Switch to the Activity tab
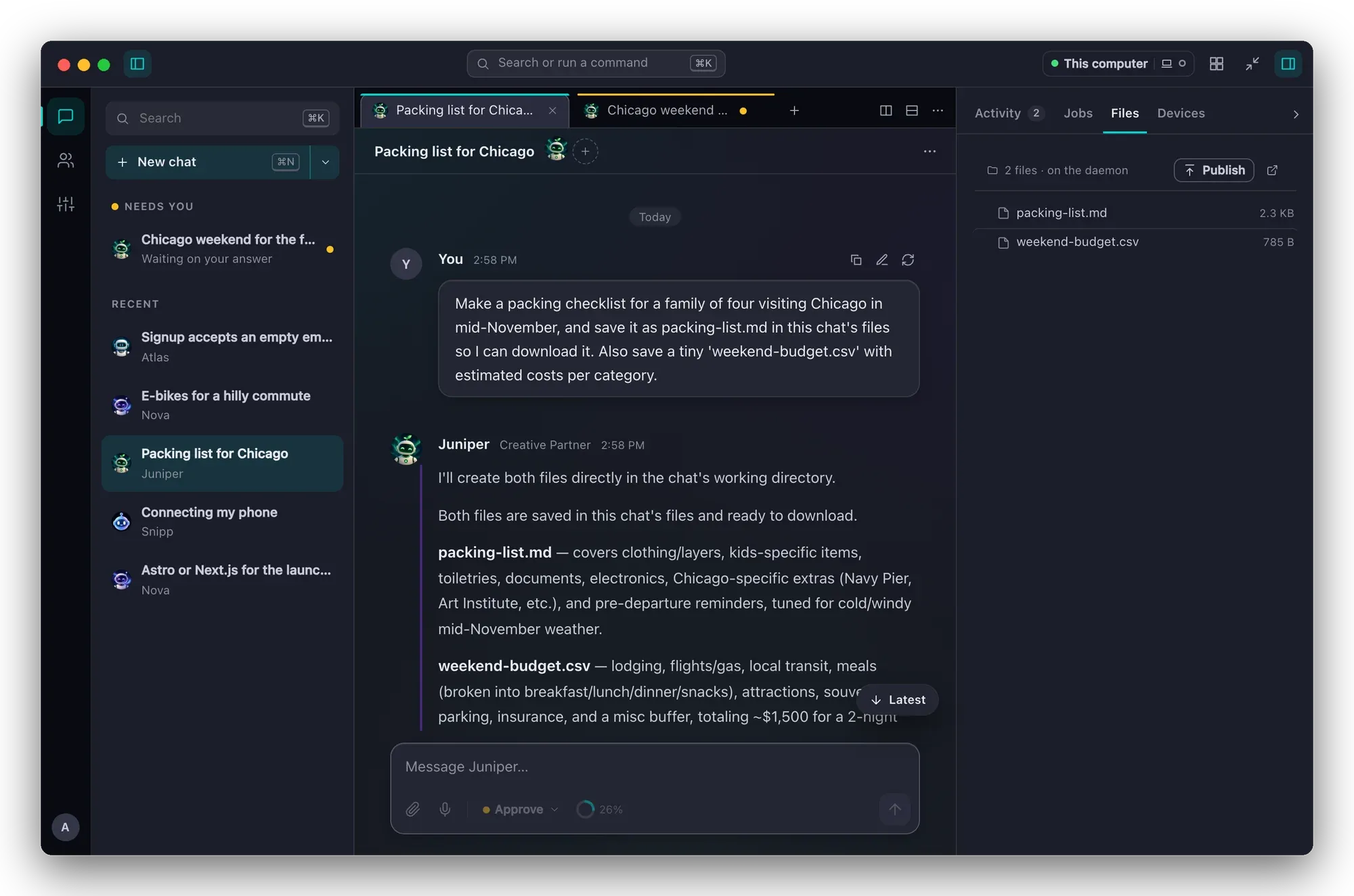Viewport: 1354px width, 896px height. (1008, 113)
